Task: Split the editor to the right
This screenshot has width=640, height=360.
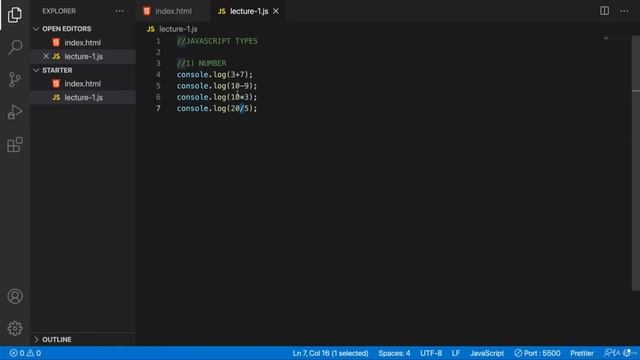Action: tap(604, 11)
